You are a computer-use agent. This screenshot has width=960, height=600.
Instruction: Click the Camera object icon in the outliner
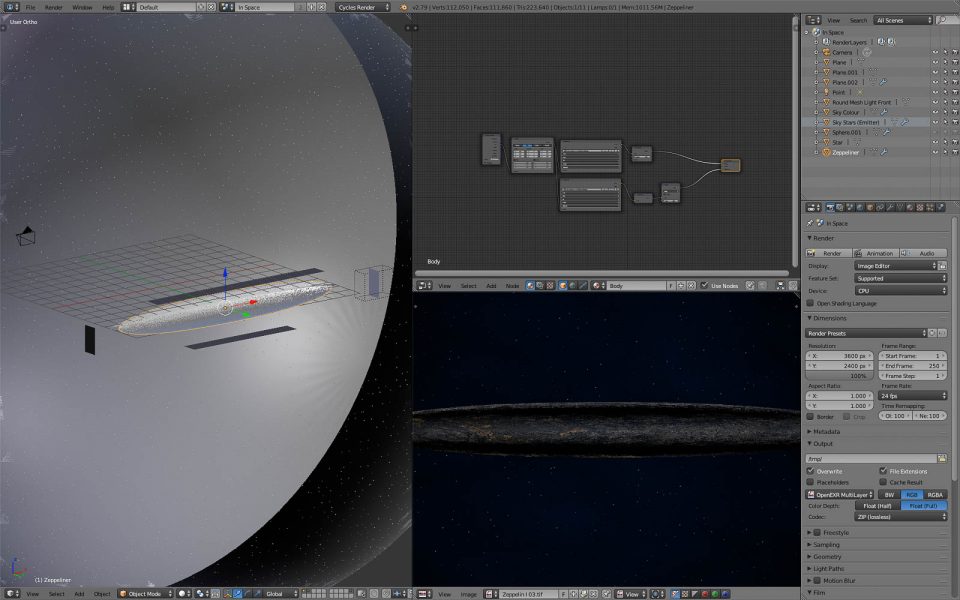click(x=826, y=52)
